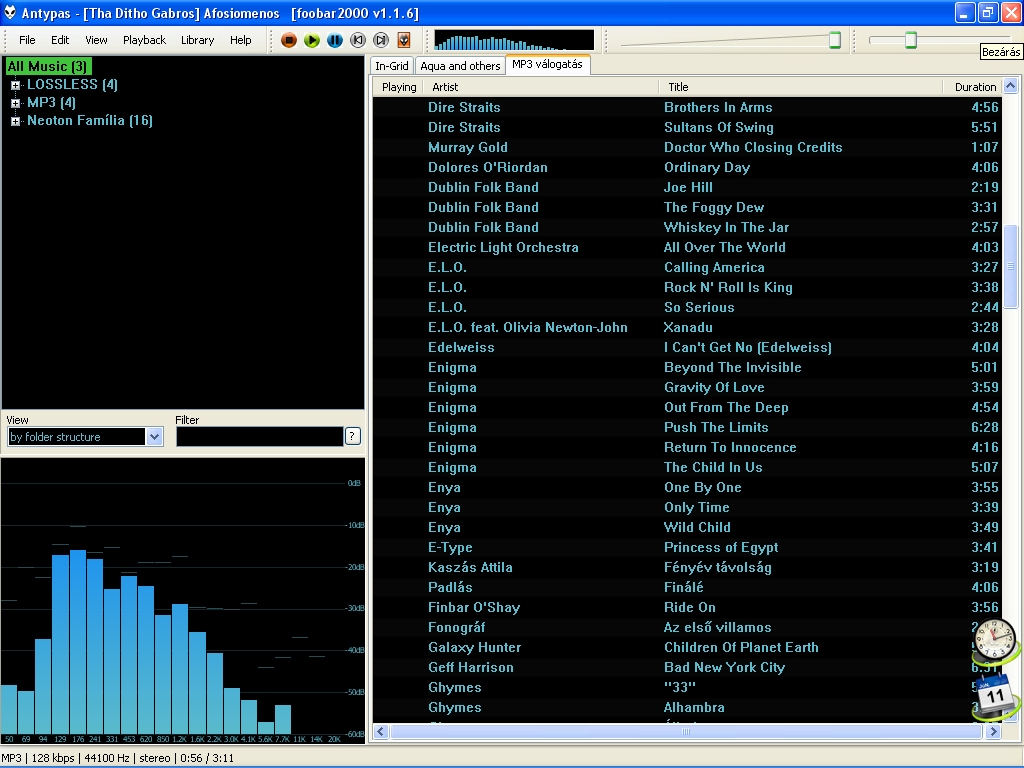This screenshot has height=768, width=1024.
Task: Open the Help menu
Action: (x=240, y=40)
